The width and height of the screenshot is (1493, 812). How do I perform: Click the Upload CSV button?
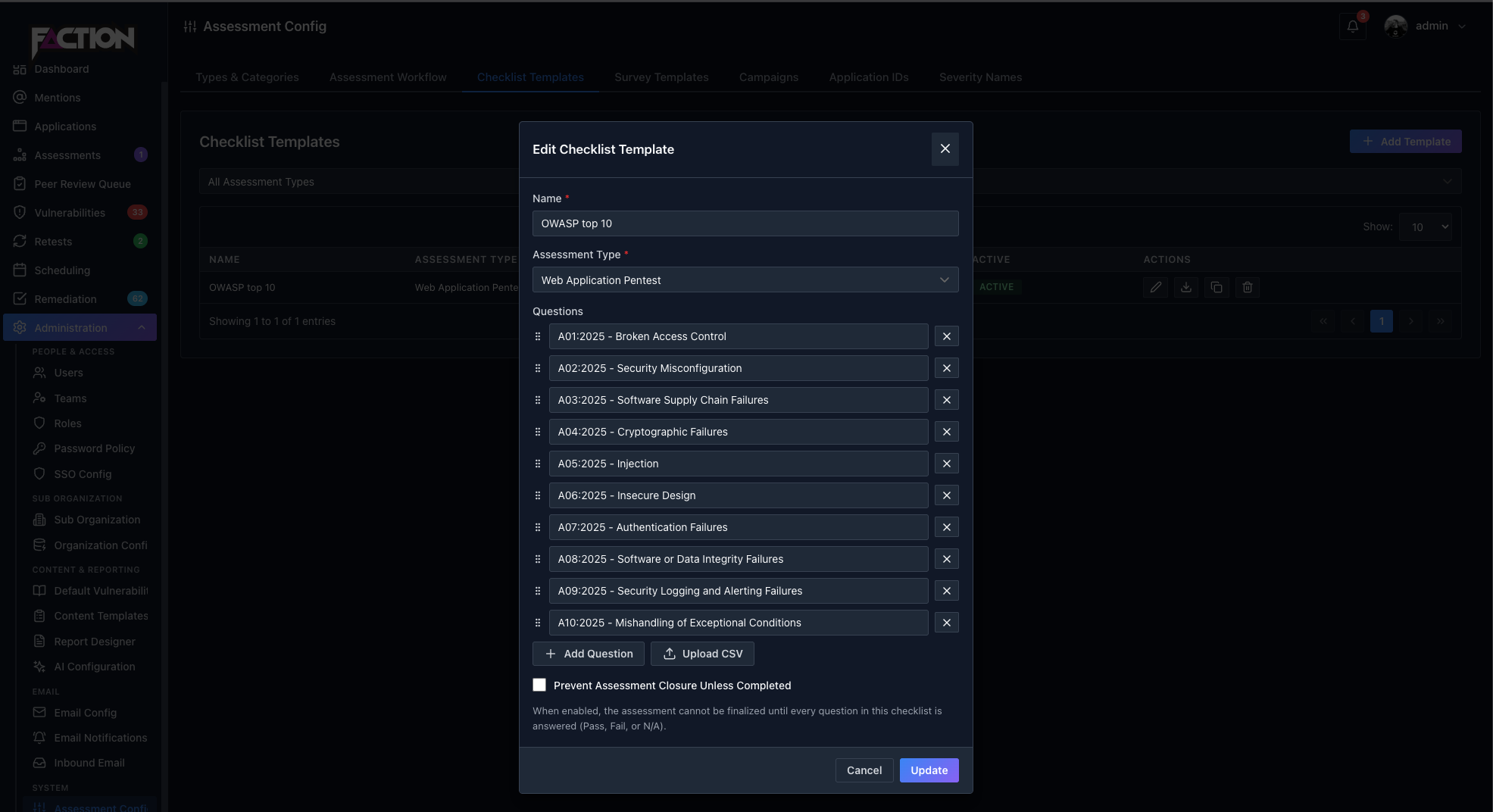pyautogui.click(x=702, y=654)
